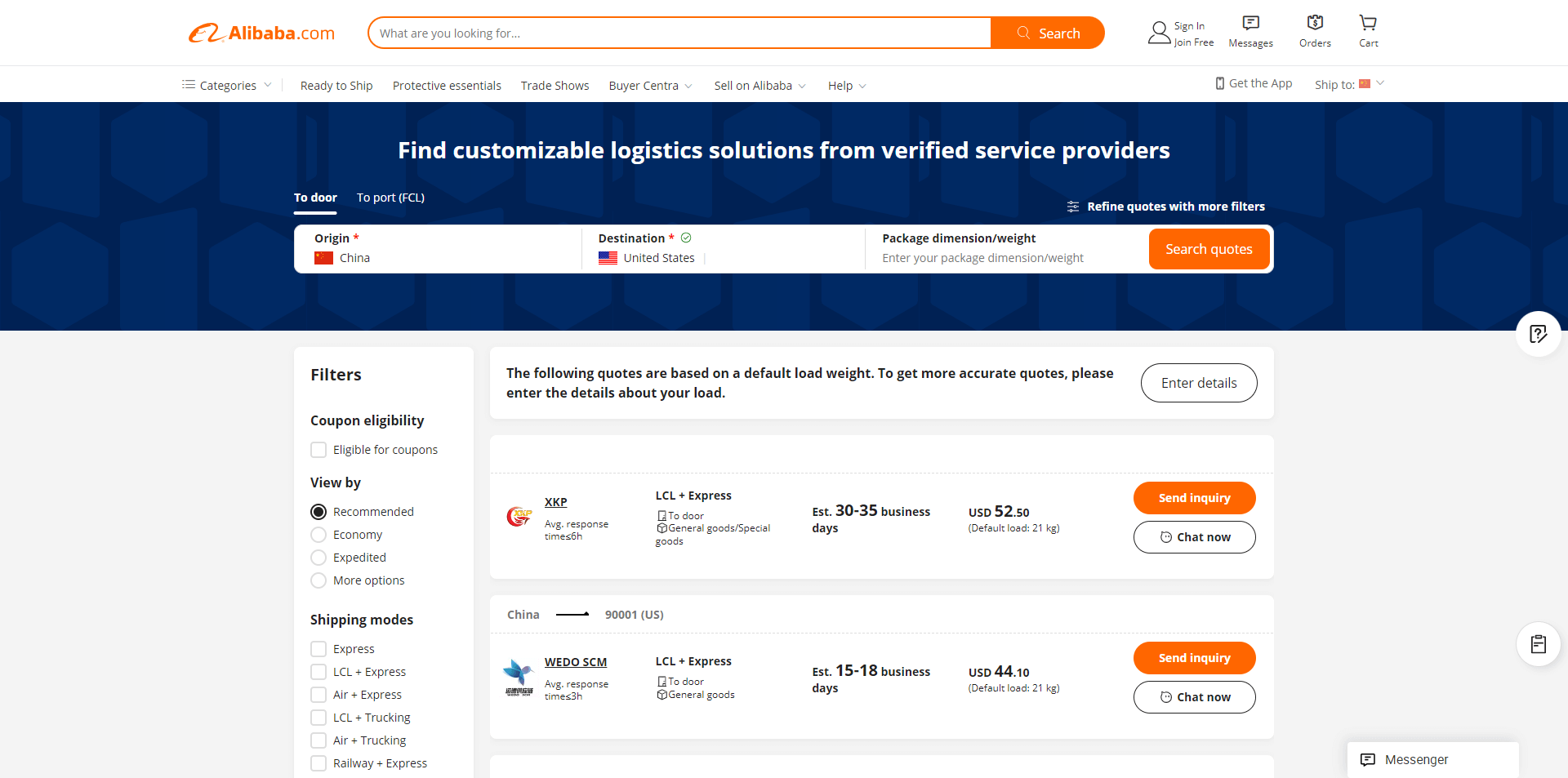1568x778 pixels.
Task: Check the Express shipping mode
Action: click(318, 649)
